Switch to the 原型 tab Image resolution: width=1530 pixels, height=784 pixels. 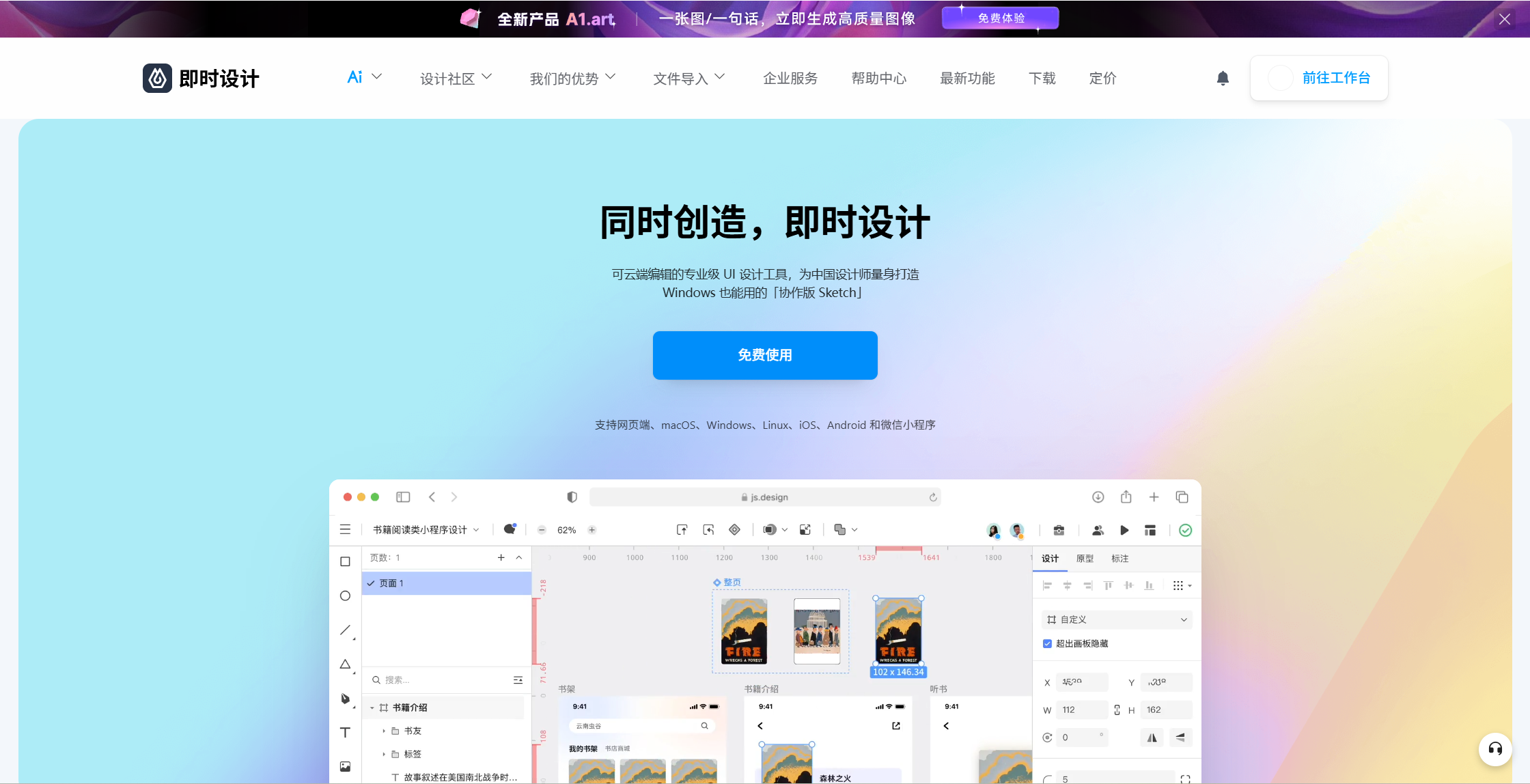[1085, 559]
